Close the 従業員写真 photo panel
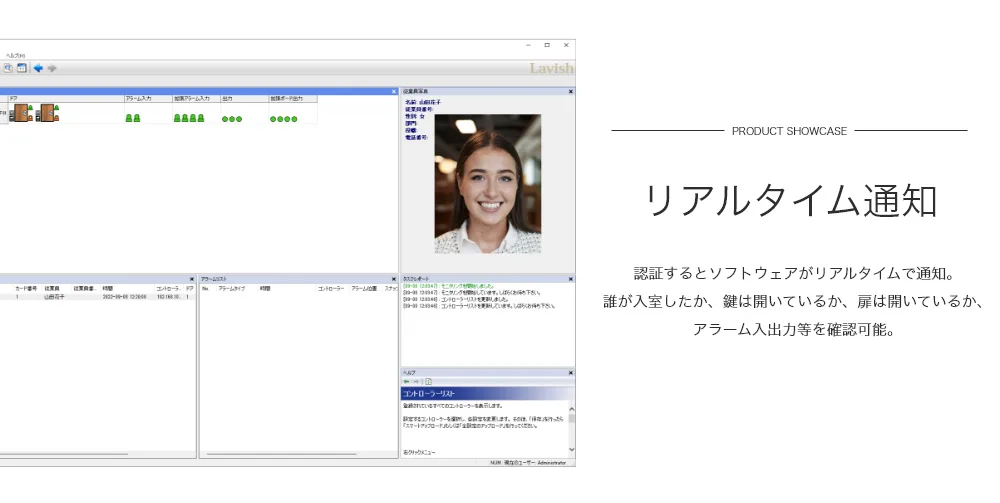The image size is (1000, 503). pos(570,92)
